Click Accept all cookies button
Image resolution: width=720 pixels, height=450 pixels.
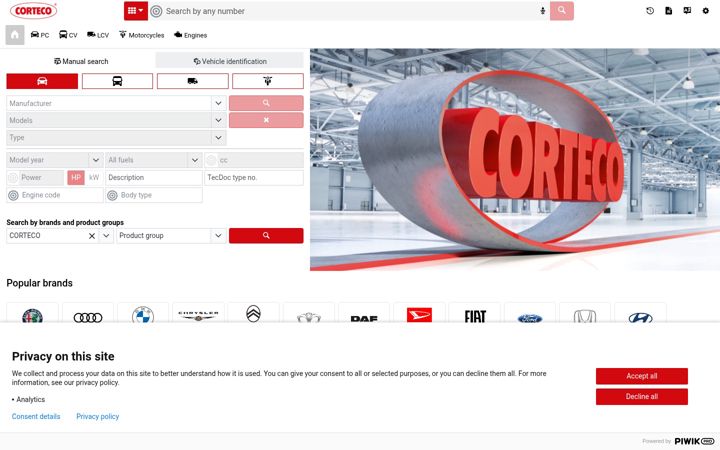point(641,376)
